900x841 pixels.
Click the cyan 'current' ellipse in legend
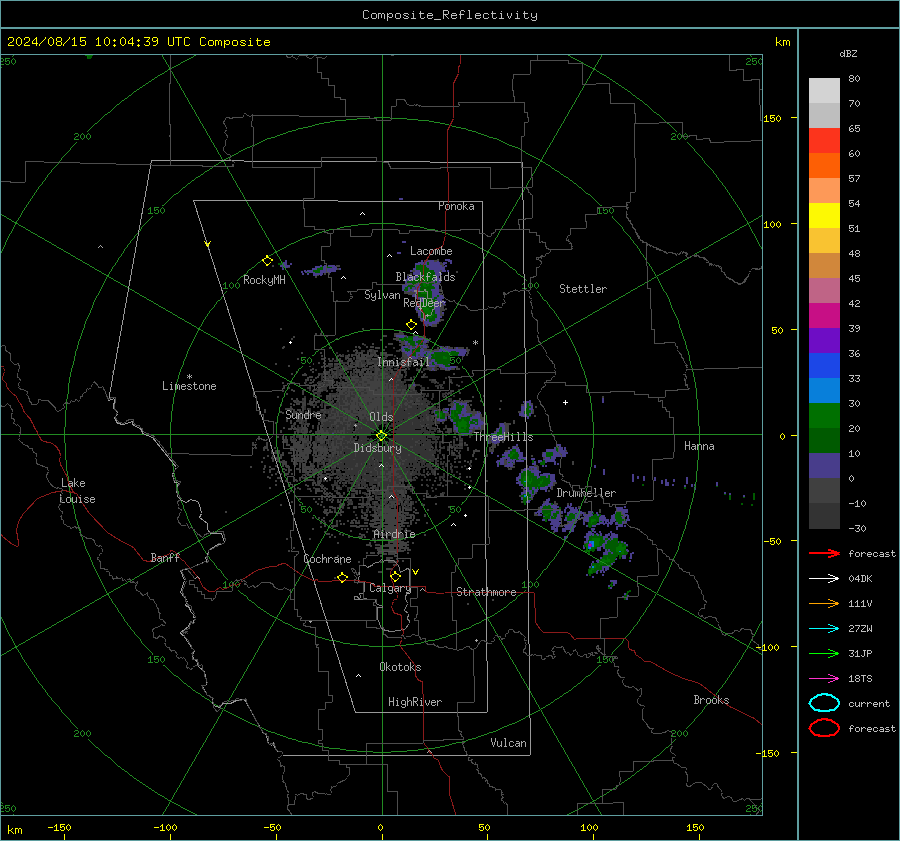click(824, 703)
